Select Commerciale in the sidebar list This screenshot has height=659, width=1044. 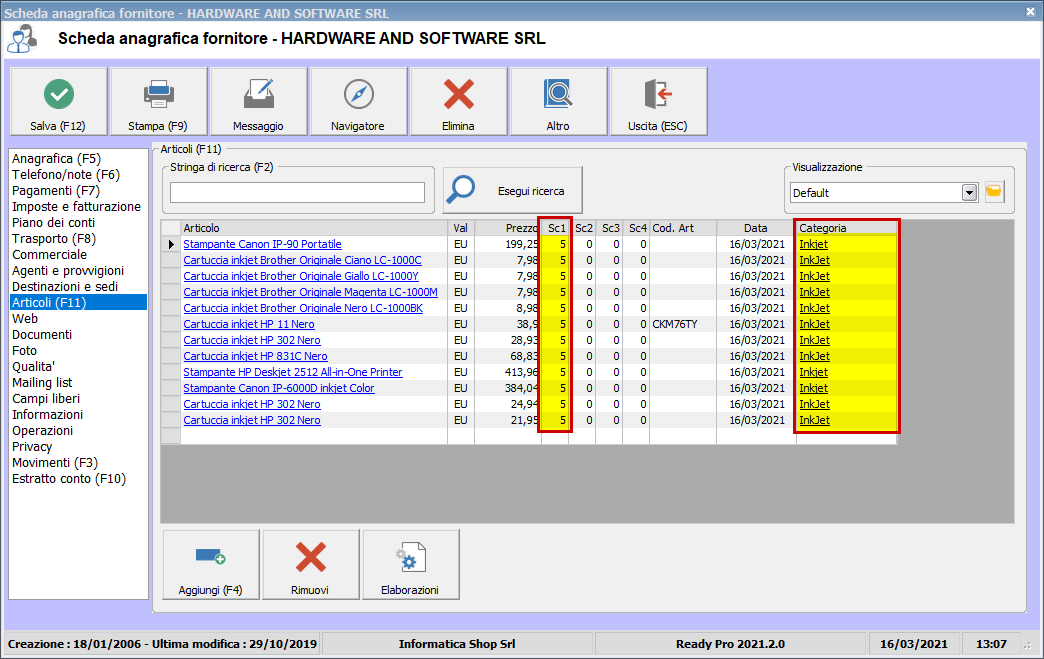tap(49, 254)
